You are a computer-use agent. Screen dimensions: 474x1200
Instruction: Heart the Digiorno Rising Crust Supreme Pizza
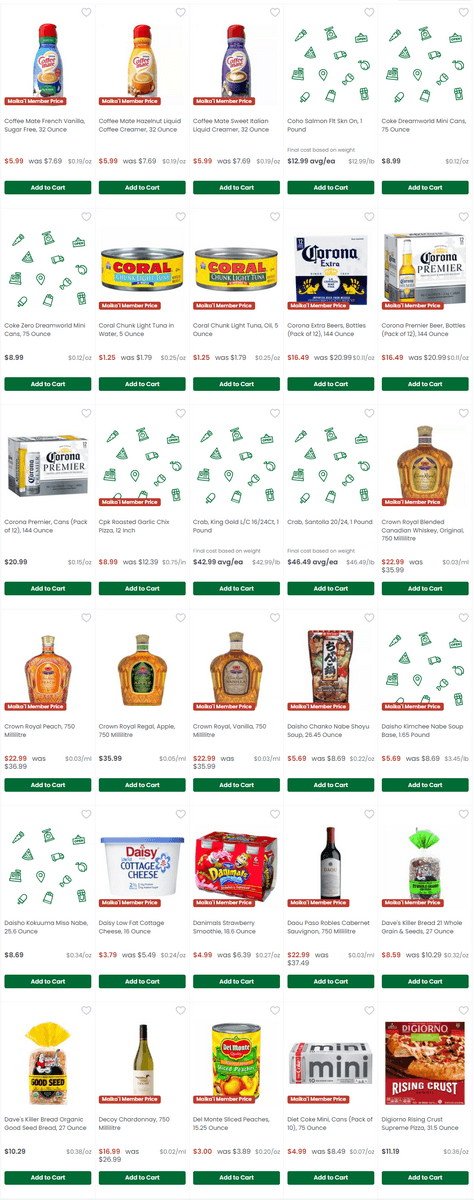coord(462,1011)
